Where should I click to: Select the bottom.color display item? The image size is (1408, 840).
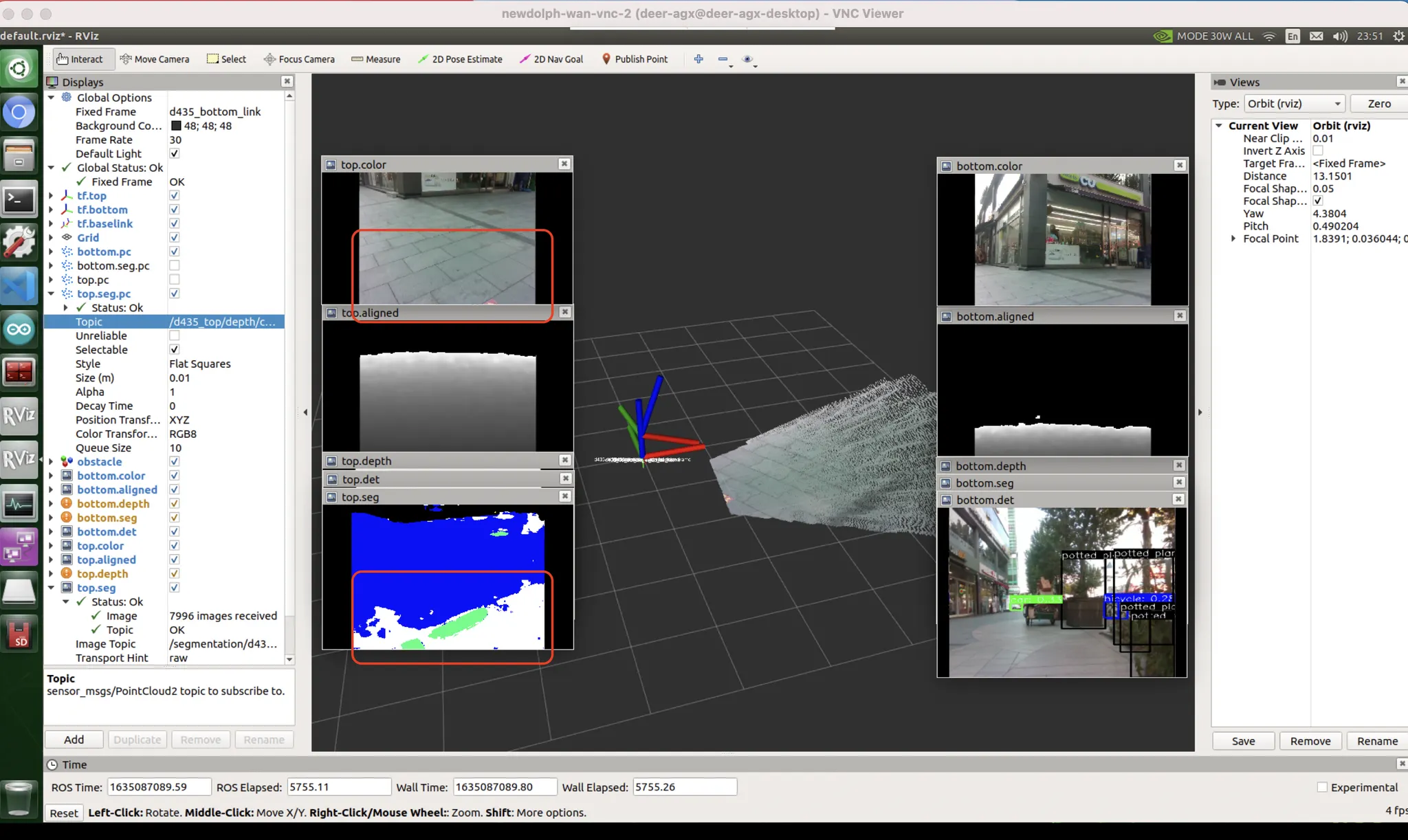coord(111,476)
